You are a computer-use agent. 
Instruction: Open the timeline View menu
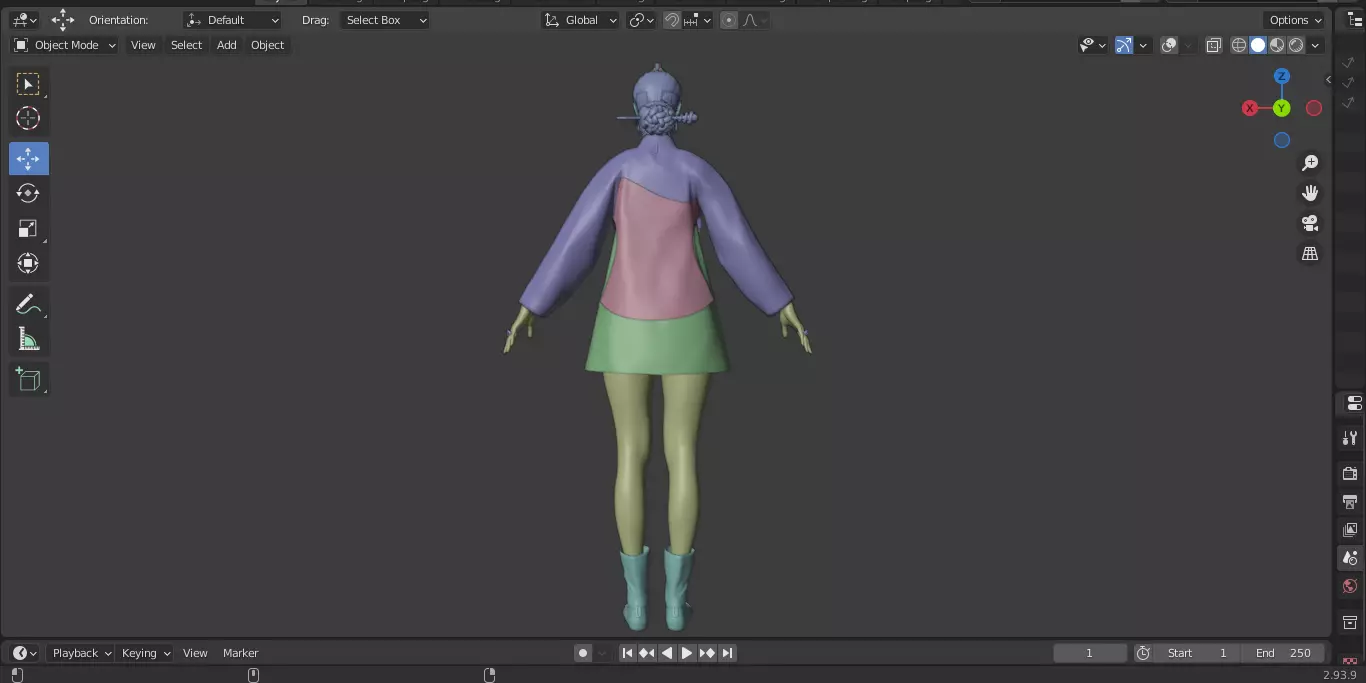[x=195, y=653]
